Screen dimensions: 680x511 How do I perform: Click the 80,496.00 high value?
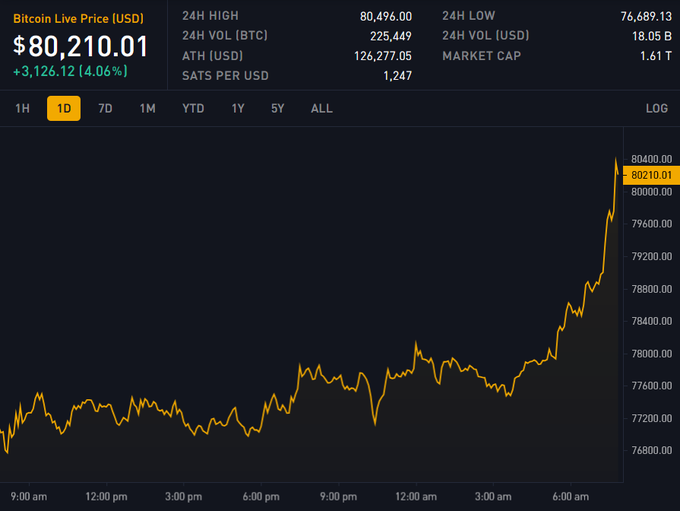[x=386, y=16]
